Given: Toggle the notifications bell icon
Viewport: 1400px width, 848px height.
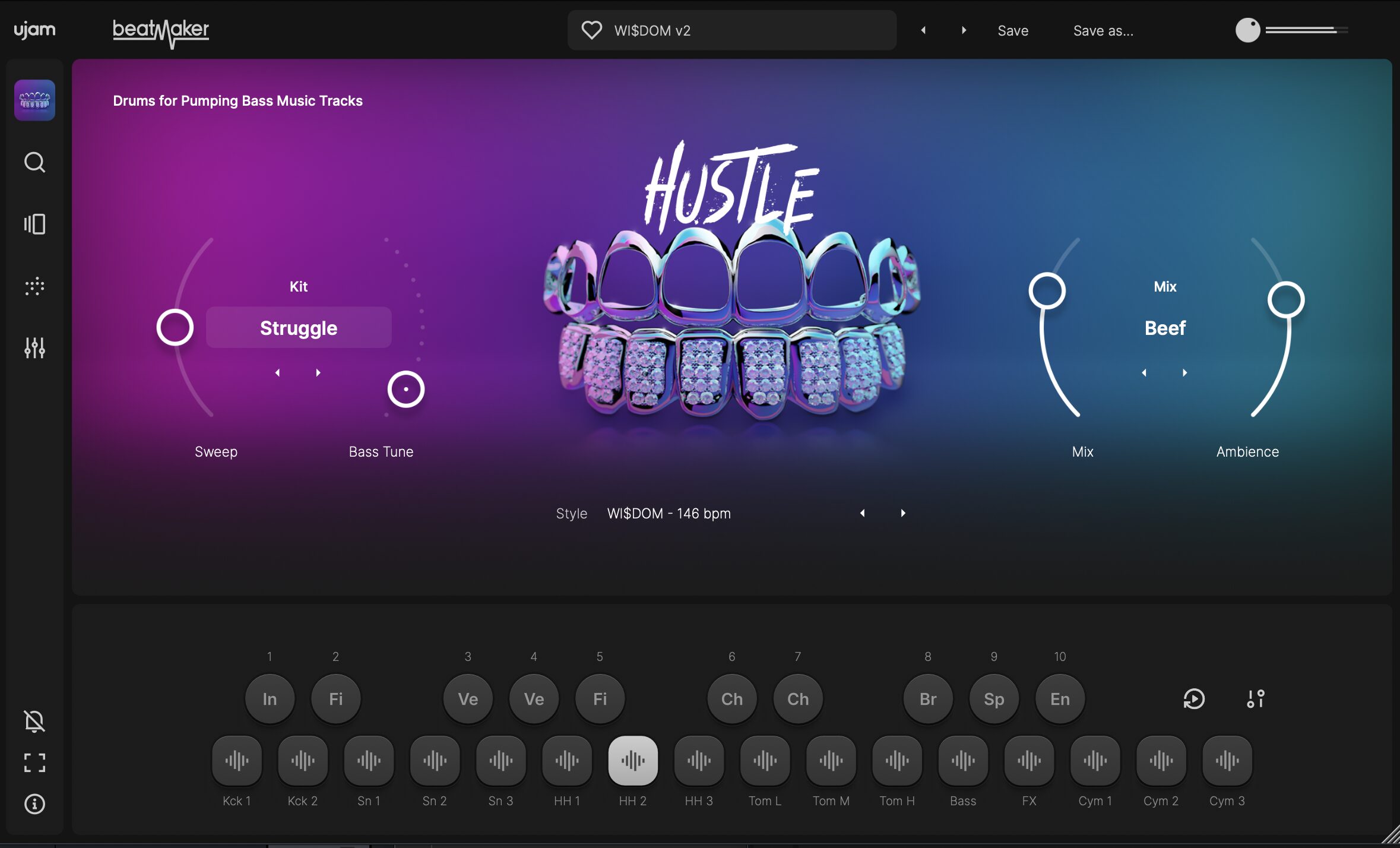Looking at the screenshot, I should (34, 721).
